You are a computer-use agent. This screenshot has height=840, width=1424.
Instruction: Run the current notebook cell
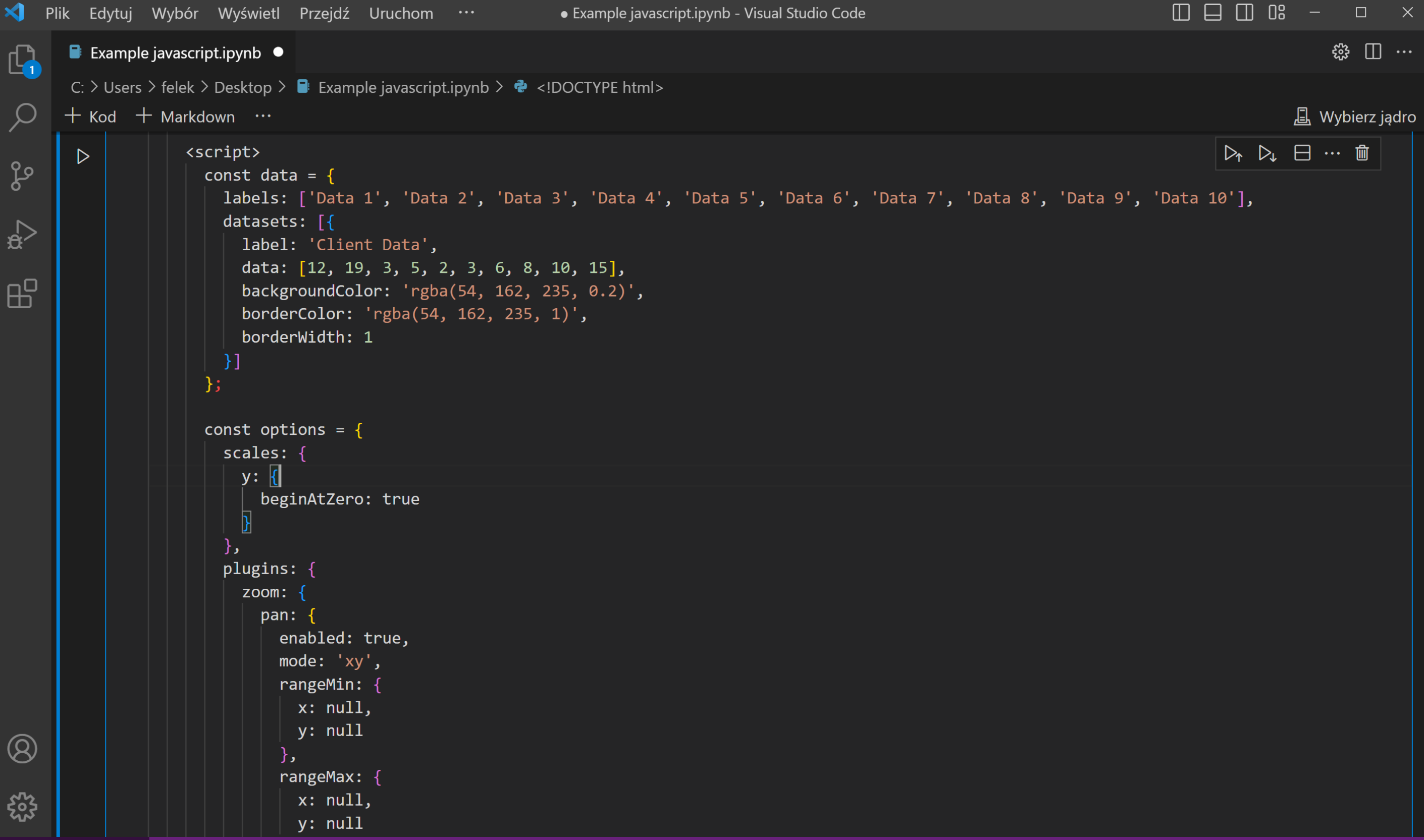click(83, 156)
